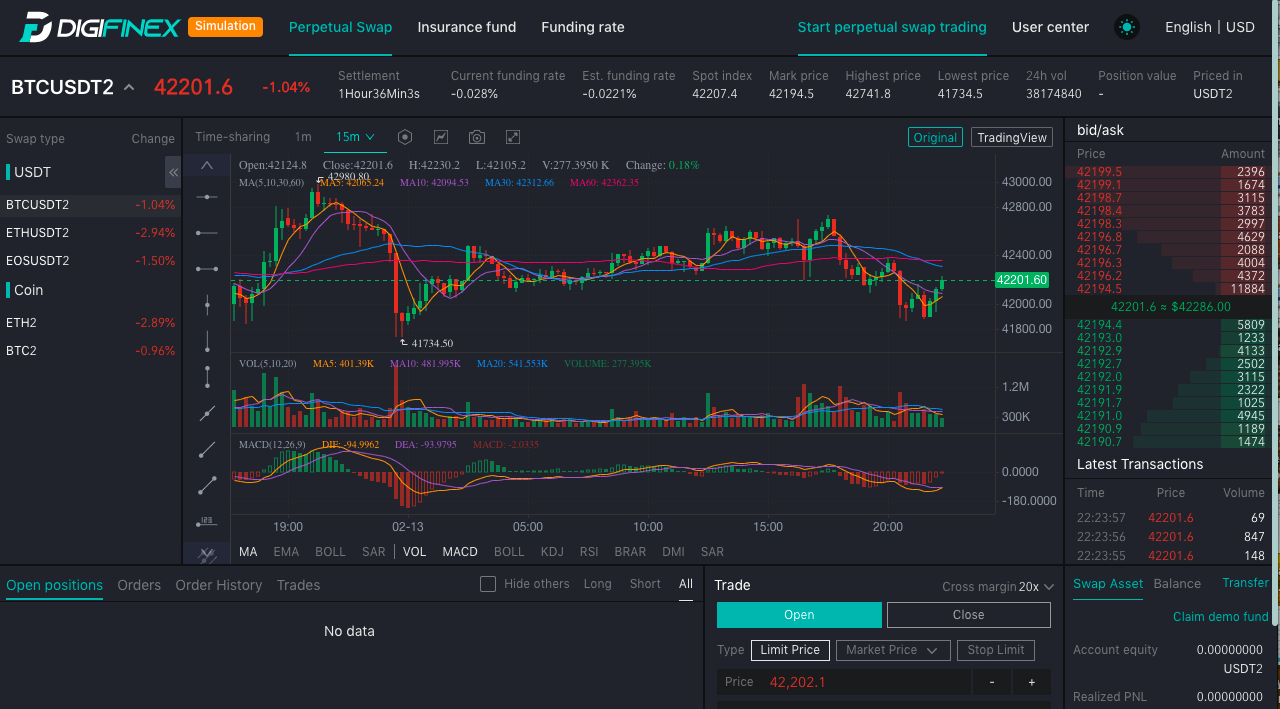
Task: Switch chart mode to TradingView
Action: click(x=1012, y=138)
